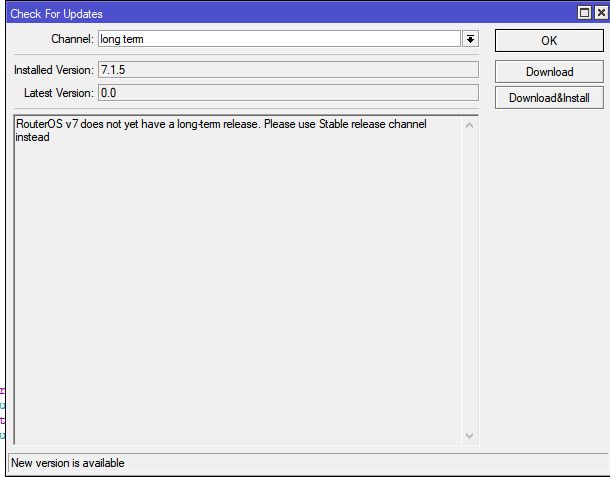Click the changelog scroll down arrow
The height and width of the screenshot is (477, 610).
[470, 436]
